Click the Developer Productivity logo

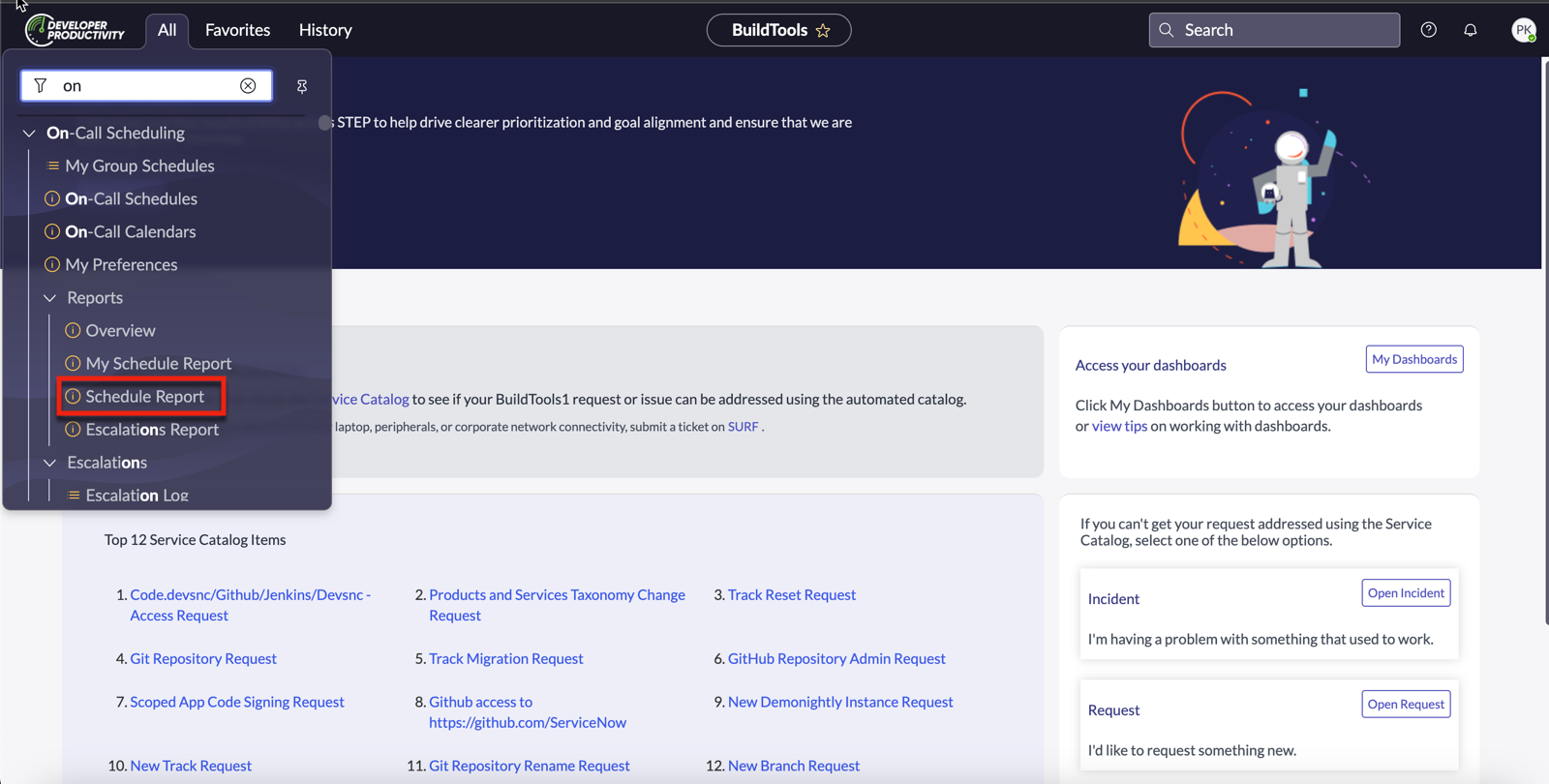pos(76,30)
